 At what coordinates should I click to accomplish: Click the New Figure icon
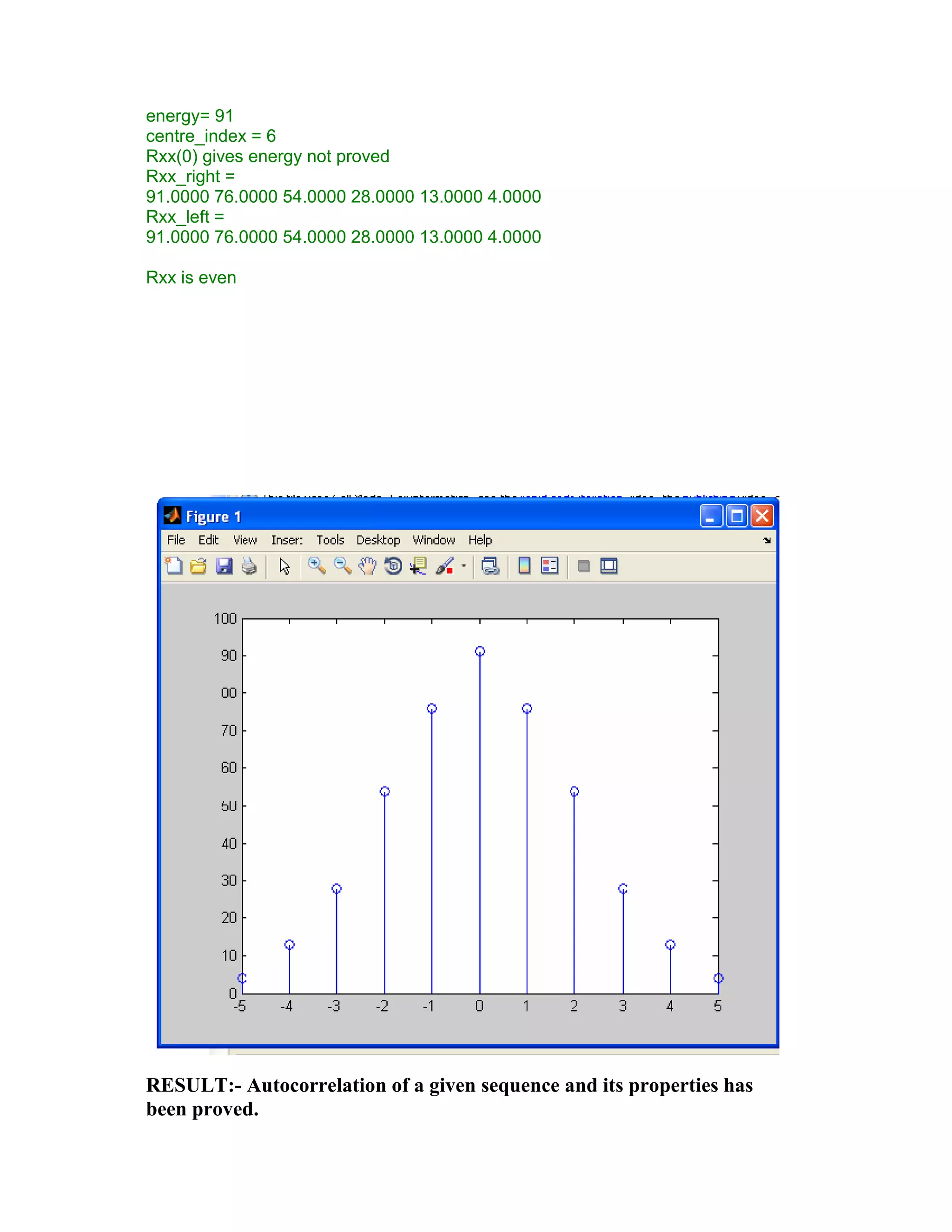(x=174, y=565)
